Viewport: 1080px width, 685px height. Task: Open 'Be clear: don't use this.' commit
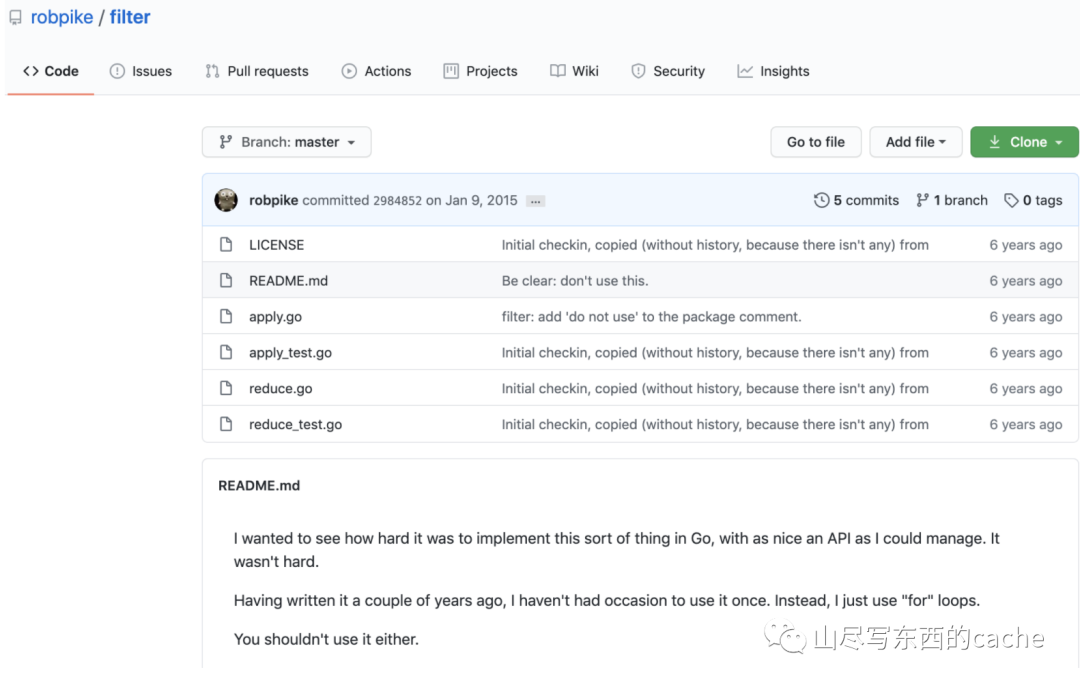tap(574, 281)
